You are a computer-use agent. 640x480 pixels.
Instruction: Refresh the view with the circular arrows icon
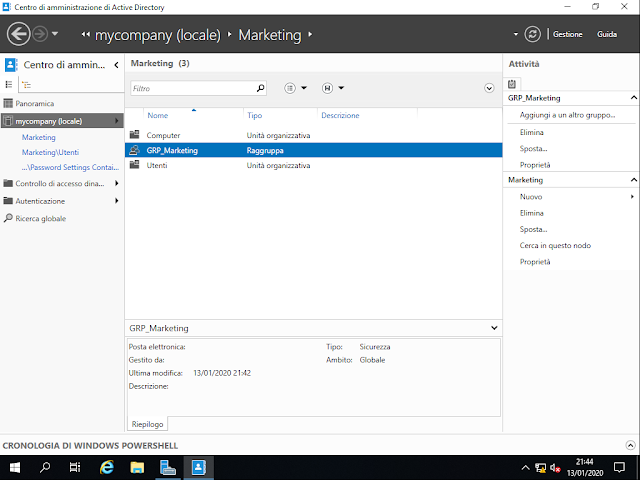click(533, 34)
